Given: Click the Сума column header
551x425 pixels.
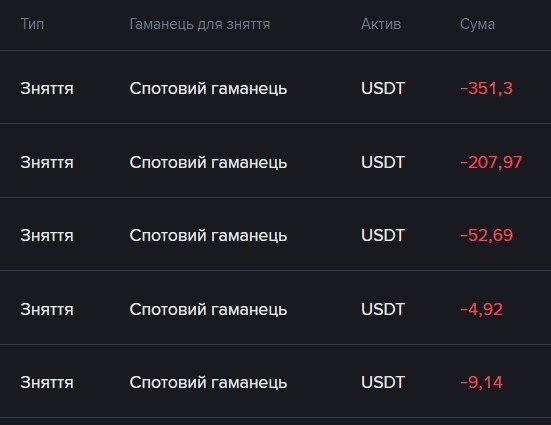Looking at the screenshot, I should (x=477, y=24).
